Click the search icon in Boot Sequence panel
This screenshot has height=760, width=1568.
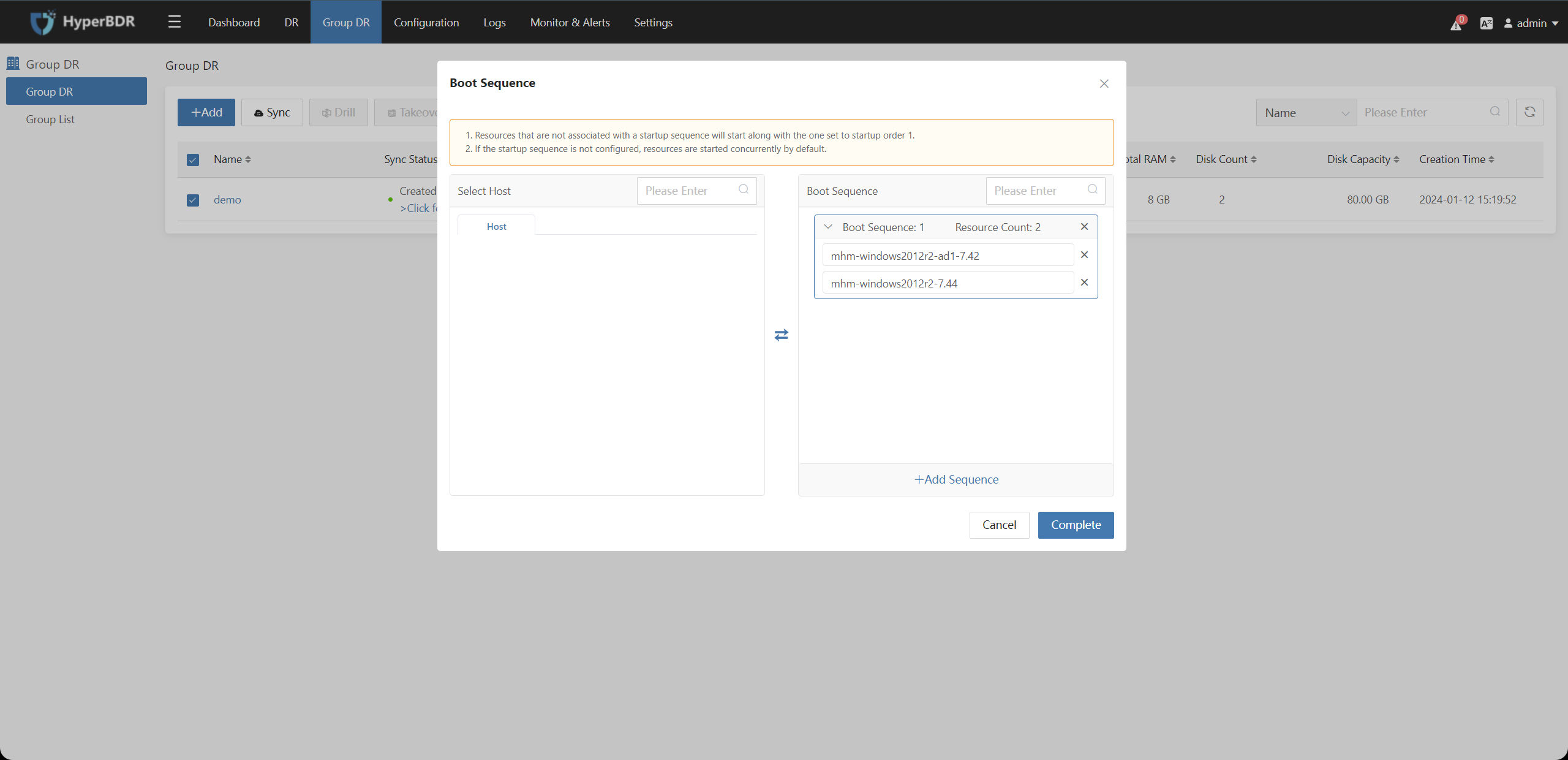click(1092, 190)
